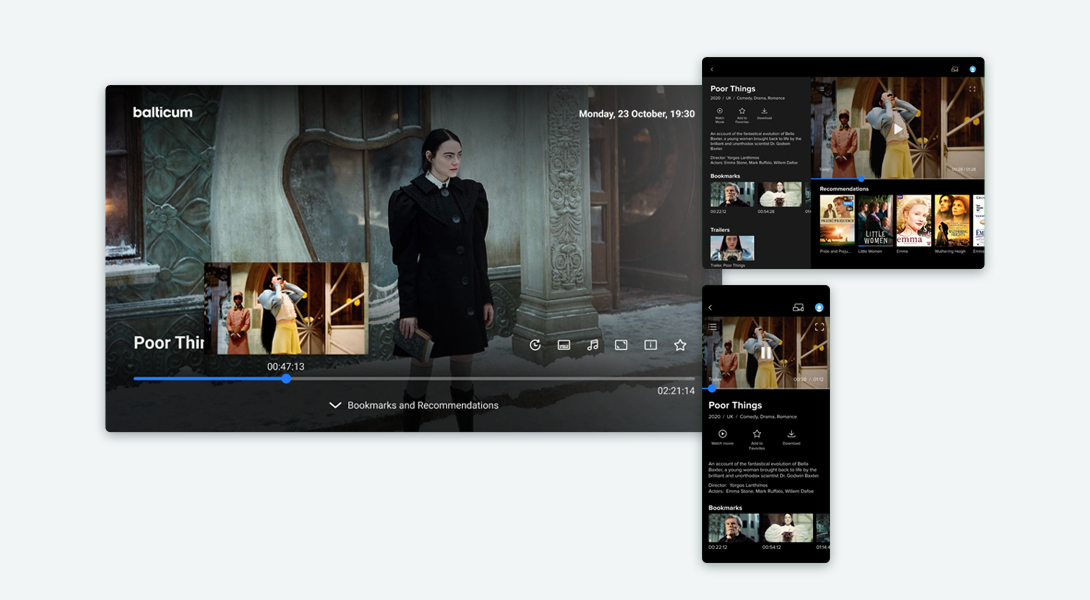Click Watch Movie in tablet view
Image resolution: width=1090 pixels, height=600 pixels.
click(719, 115)
